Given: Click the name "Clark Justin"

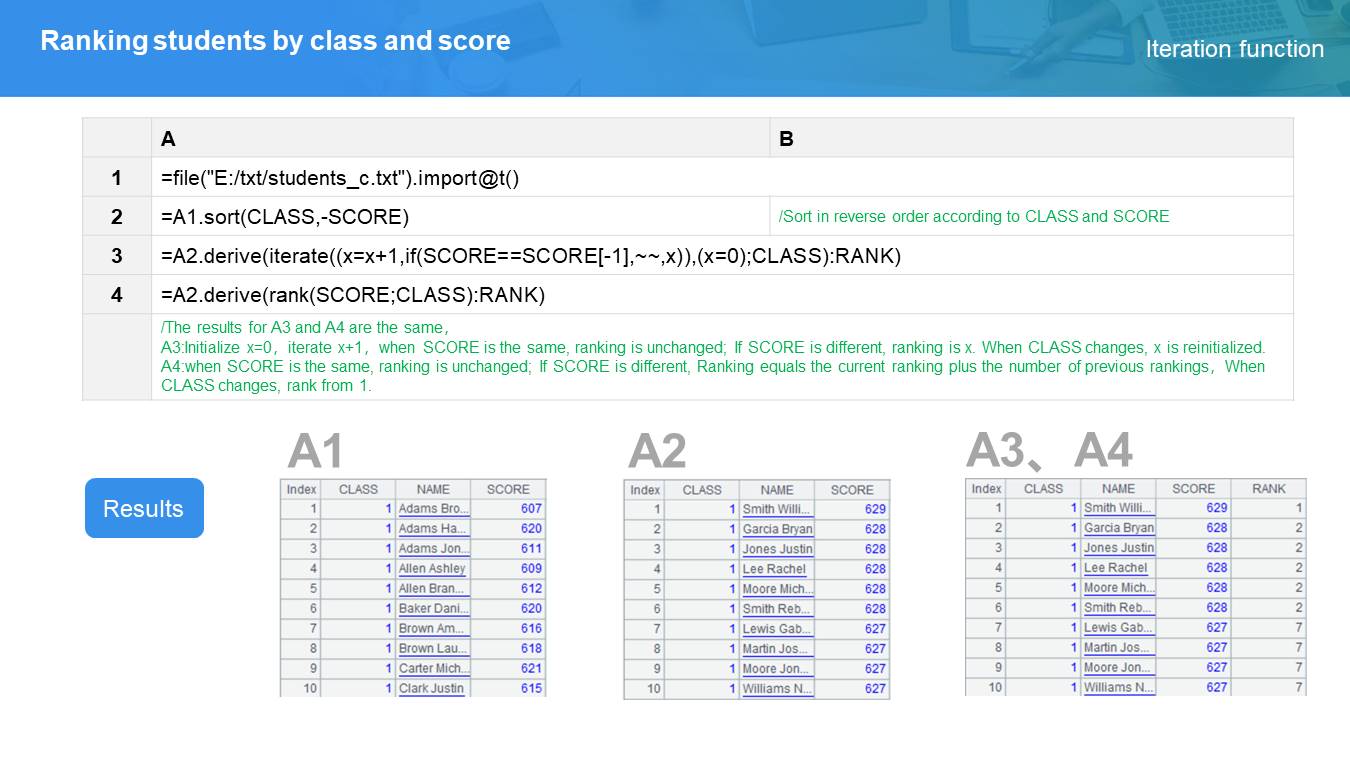Looking at the screenshot, I should click(x=431, y=688).
